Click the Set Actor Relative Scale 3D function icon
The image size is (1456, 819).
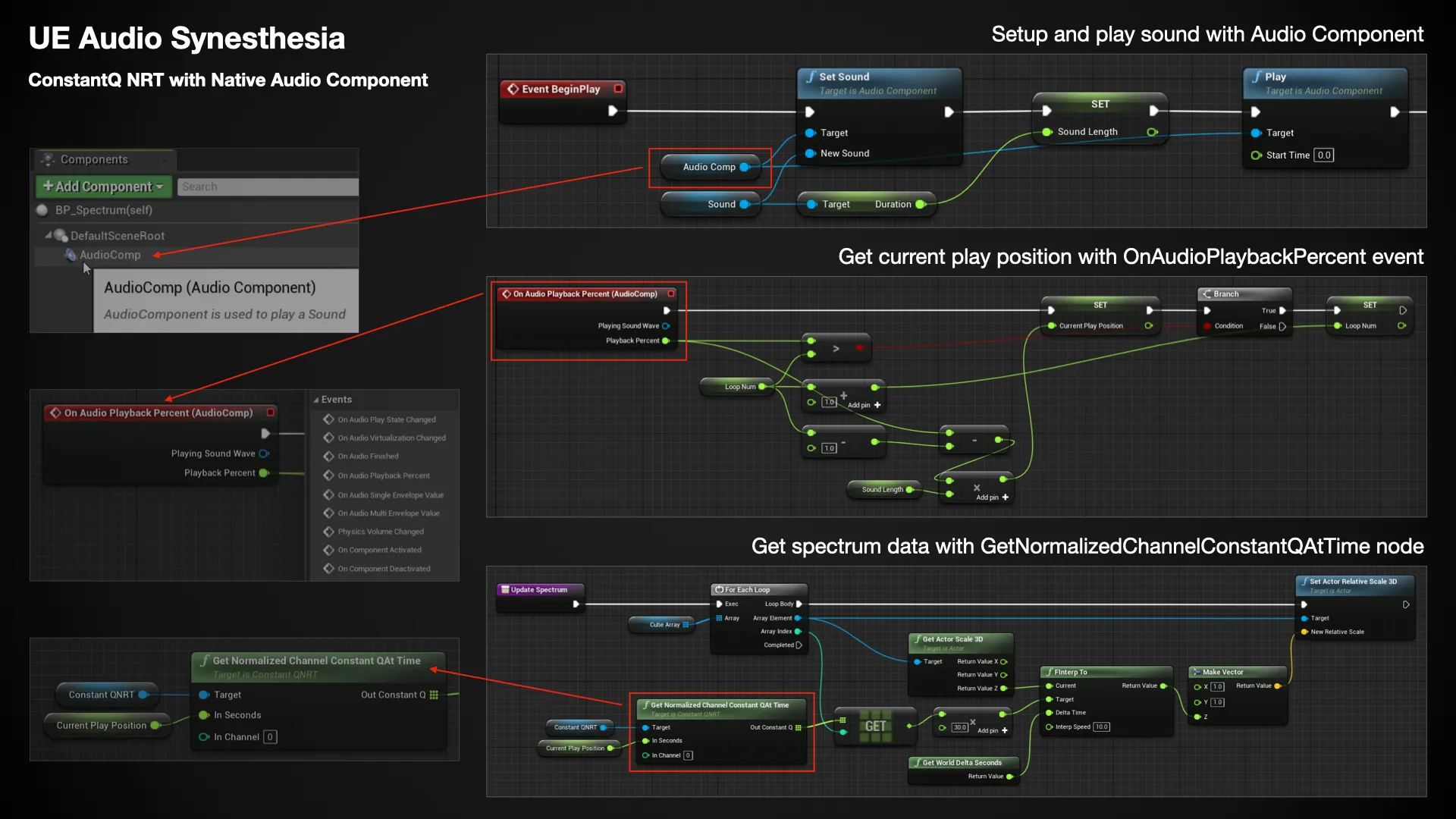1304,582
